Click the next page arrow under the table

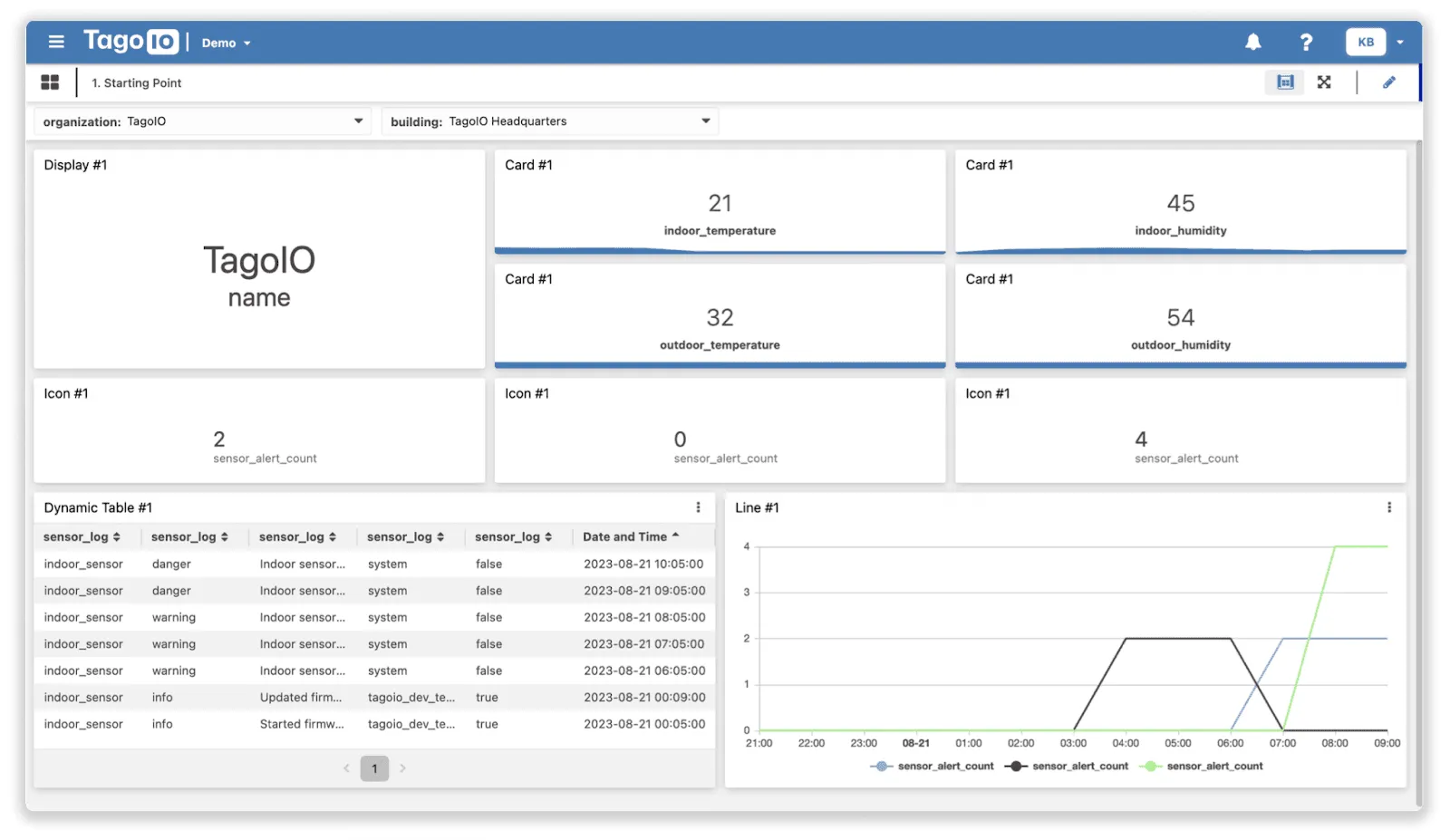coord(403,768)
